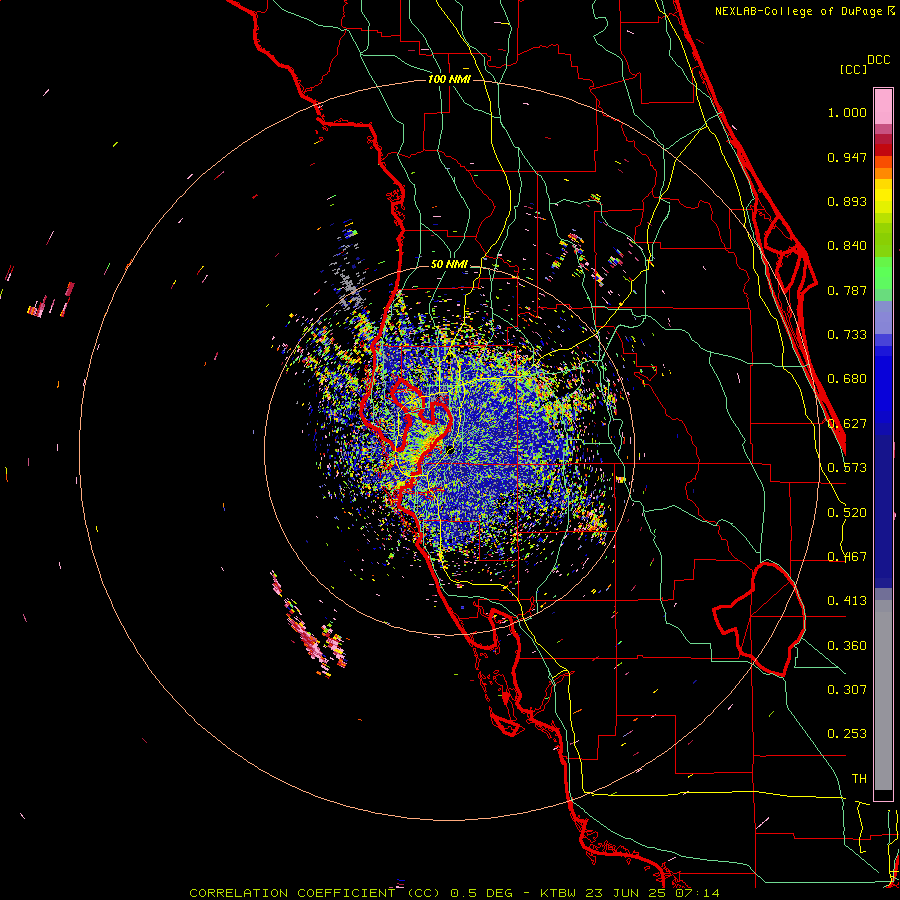Select the 0.840 legend value
This screenshot has height=900, width=900.
(x=847, y=246)
